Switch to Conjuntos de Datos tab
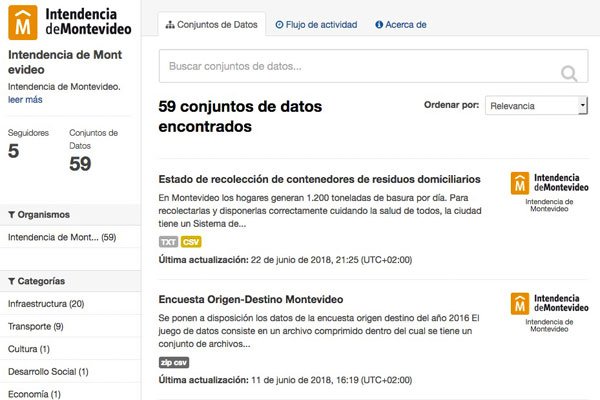The width and height of the screenshot is (600, 400). [210, 23]
